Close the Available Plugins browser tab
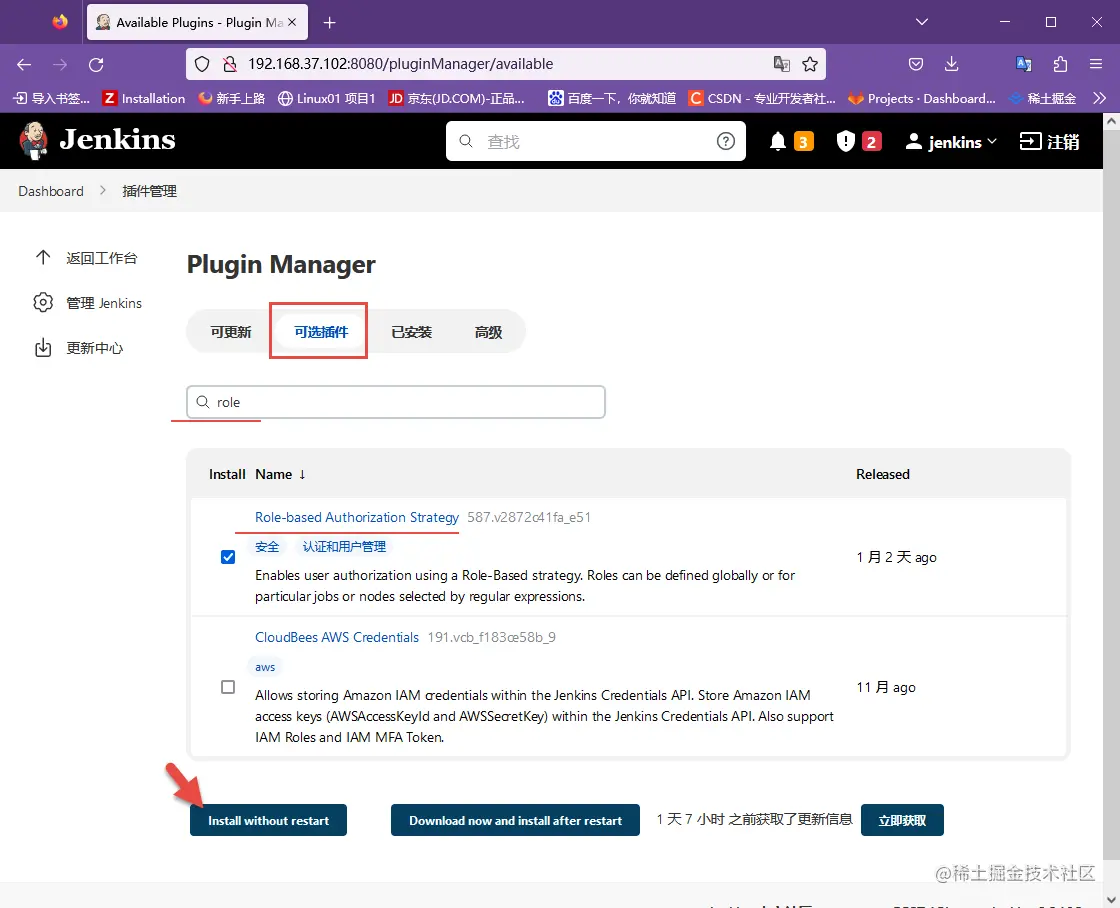This screenshot has width=1120, height=908. (x=291, y=22)
